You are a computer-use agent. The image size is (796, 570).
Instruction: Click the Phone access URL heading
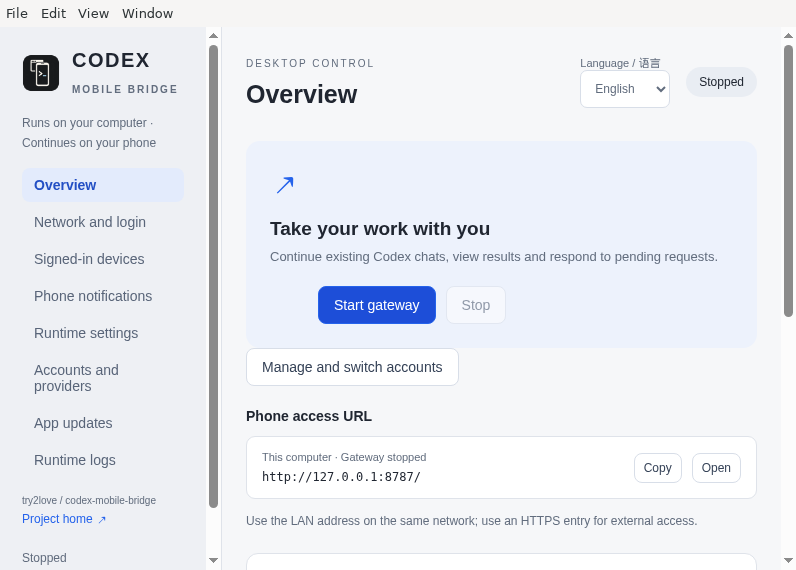click(x=309, y=416)
